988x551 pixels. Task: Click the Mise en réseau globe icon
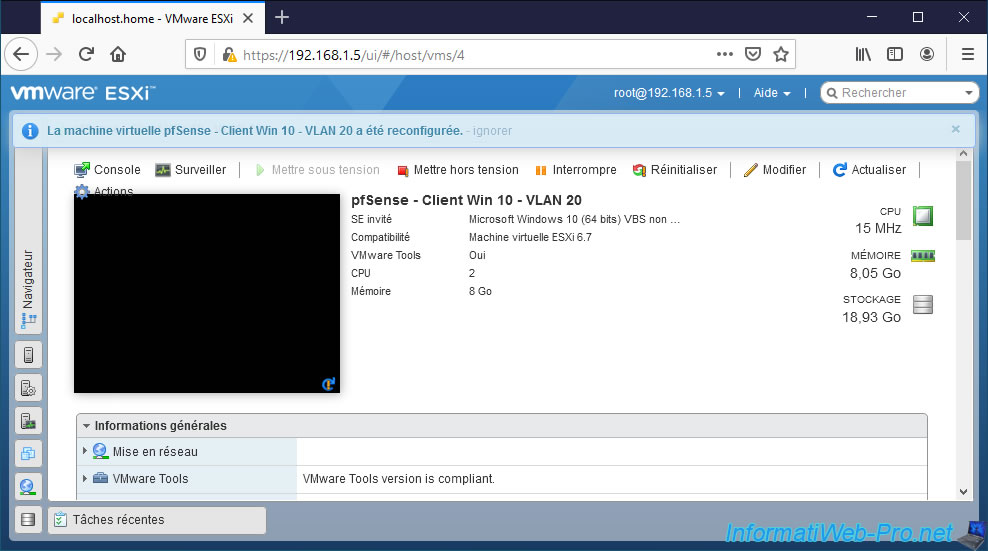tap(100, 451)
